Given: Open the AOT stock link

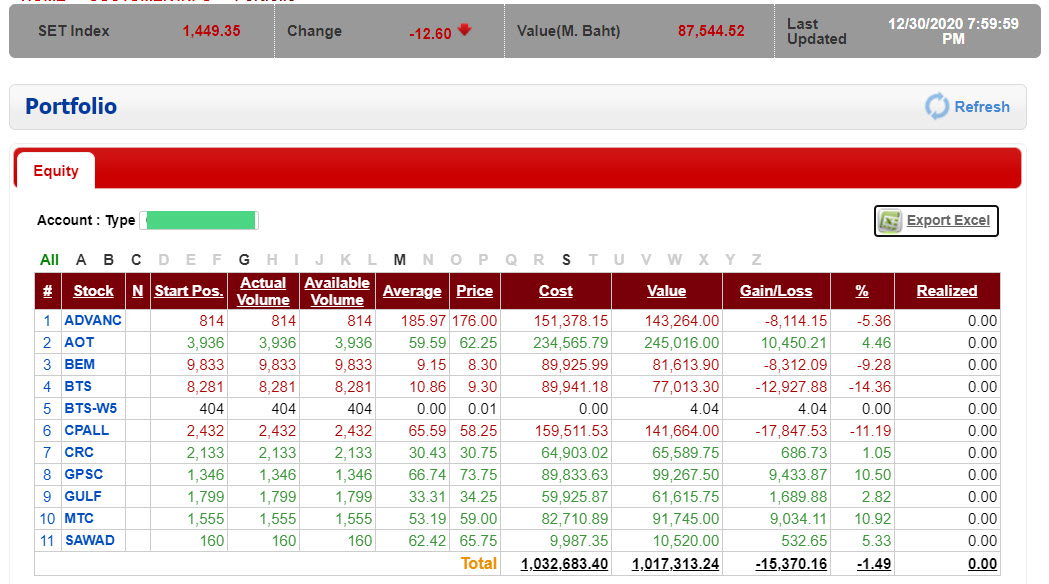Looking at the screenshot, I should (79, 343).
